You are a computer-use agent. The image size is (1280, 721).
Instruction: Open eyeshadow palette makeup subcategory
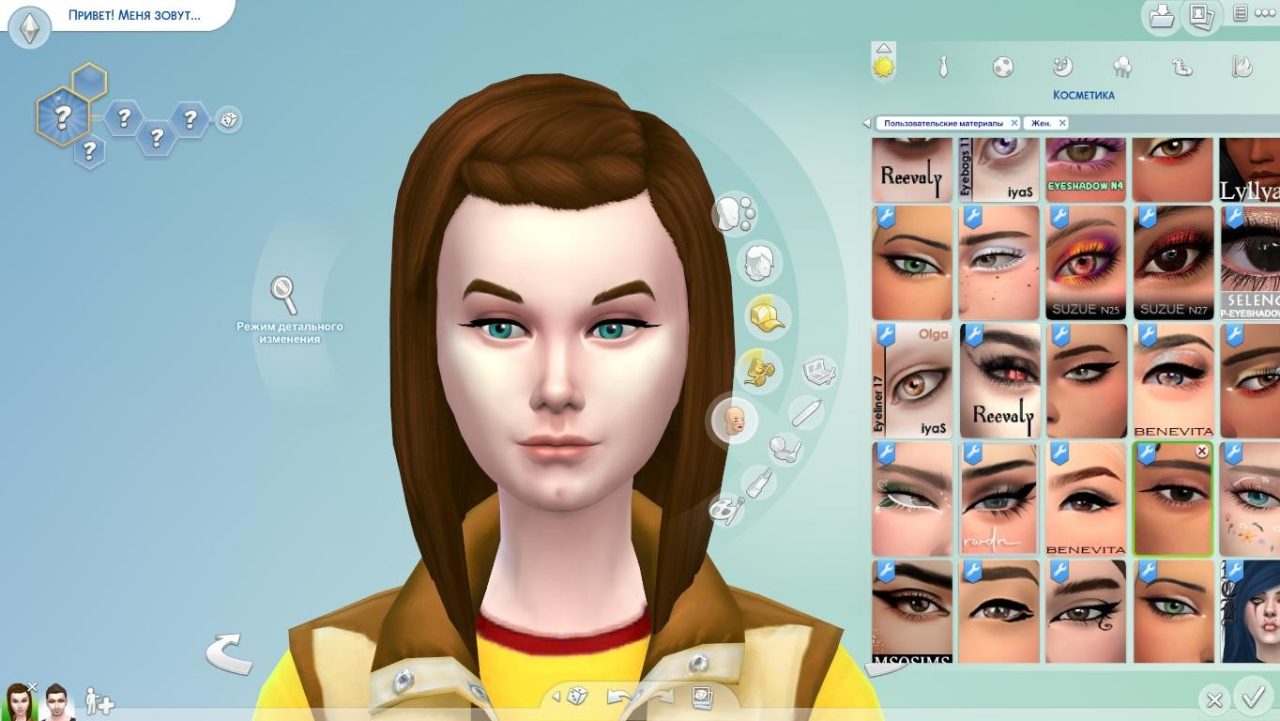[820, 372]
